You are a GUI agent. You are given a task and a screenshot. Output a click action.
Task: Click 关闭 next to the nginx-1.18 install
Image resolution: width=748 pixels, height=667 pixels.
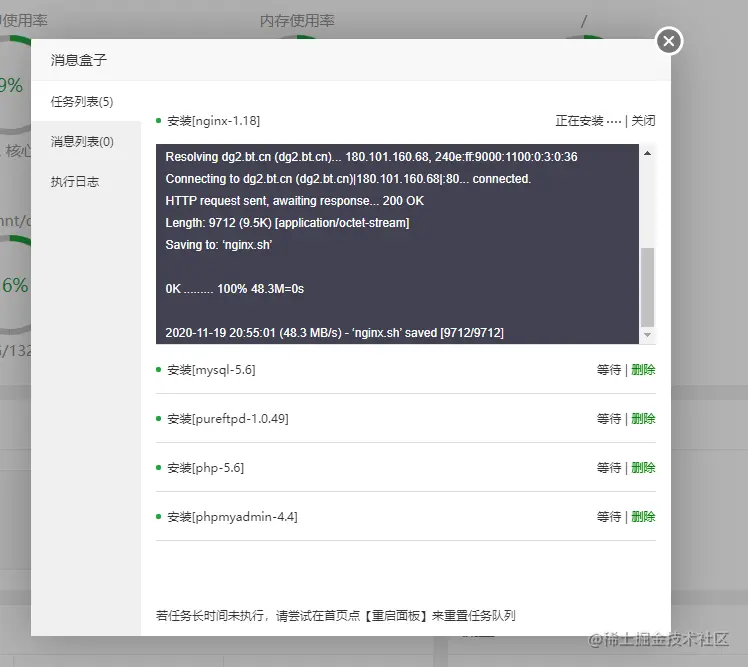click(643, 121)
